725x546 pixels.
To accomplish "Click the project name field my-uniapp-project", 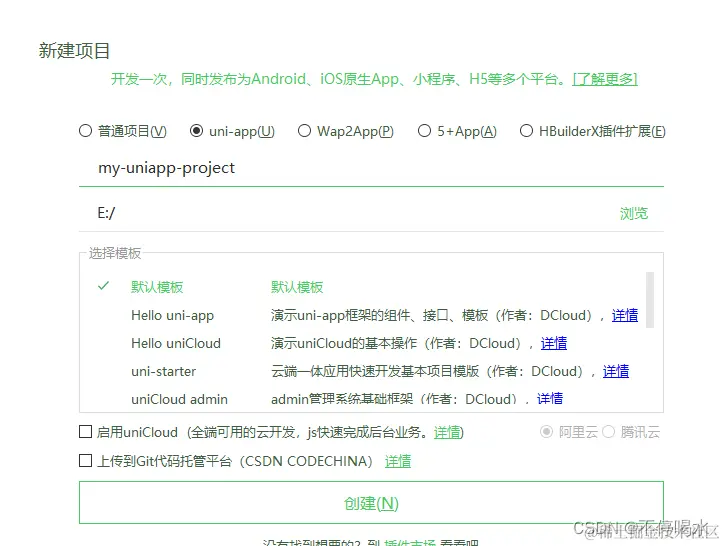I will (x=371, y=168).
